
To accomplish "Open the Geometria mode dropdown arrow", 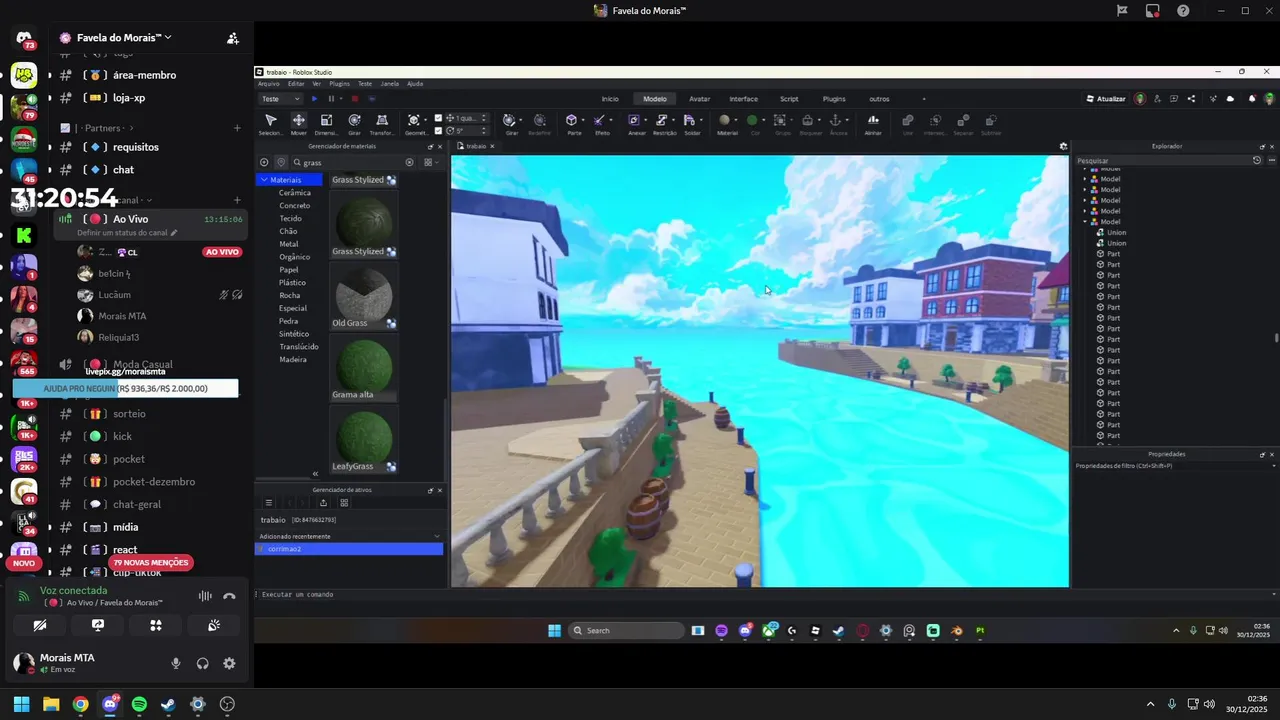I will click(427, 120).
